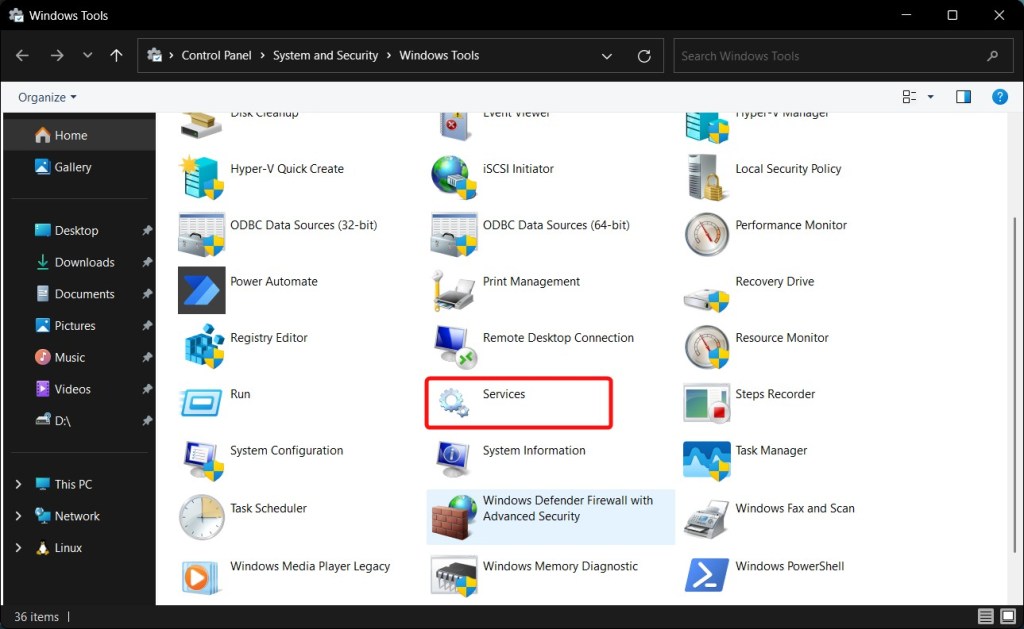Open Local Security Policy icon
This screenshot has width=1024, height=629.
click(x=706, y=177)
